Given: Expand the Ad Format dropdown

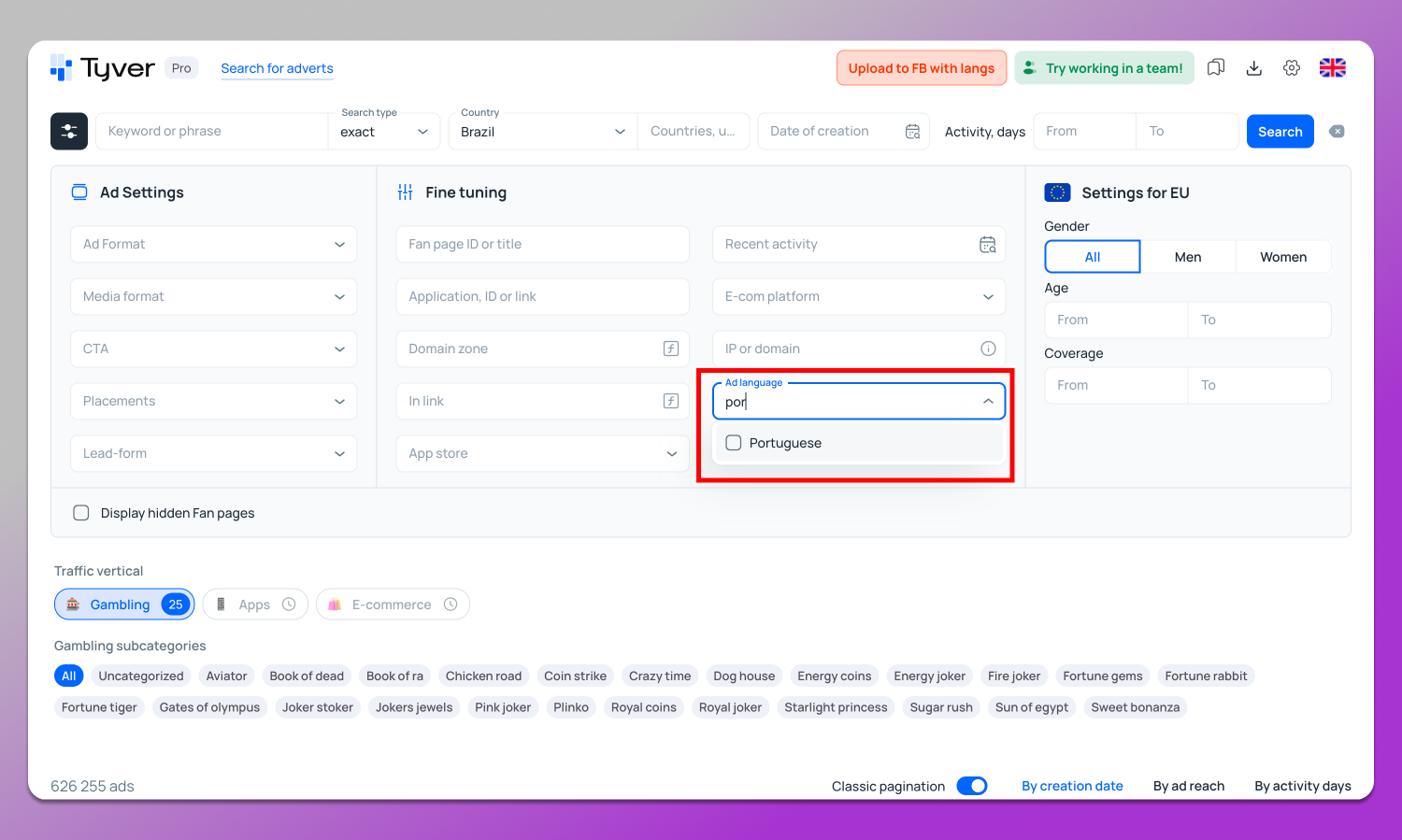Looking at the screenshot, I should (x=213, y=245).
